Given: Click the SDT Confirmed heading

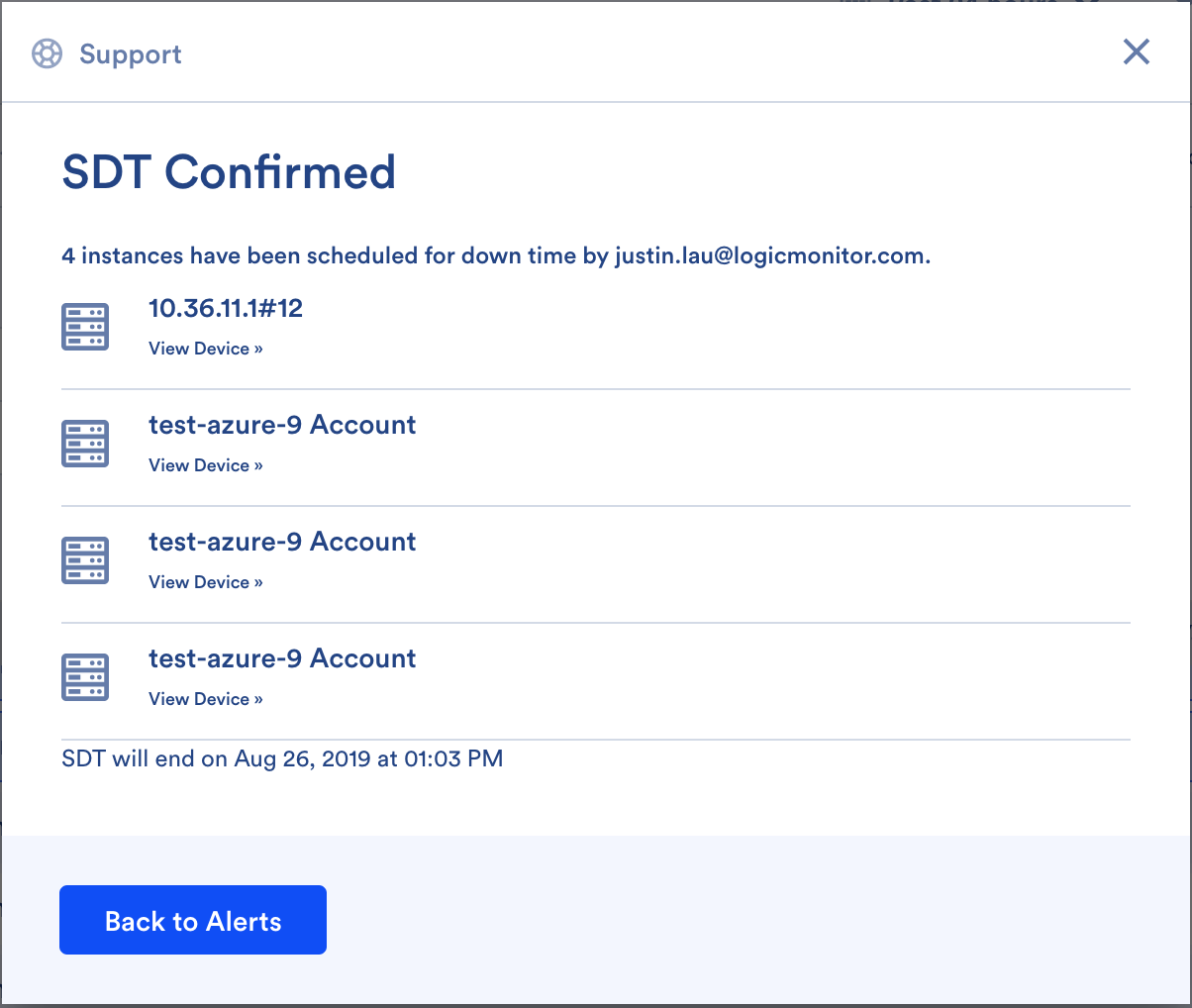Looking at the screenshot, I should point(229,172).
